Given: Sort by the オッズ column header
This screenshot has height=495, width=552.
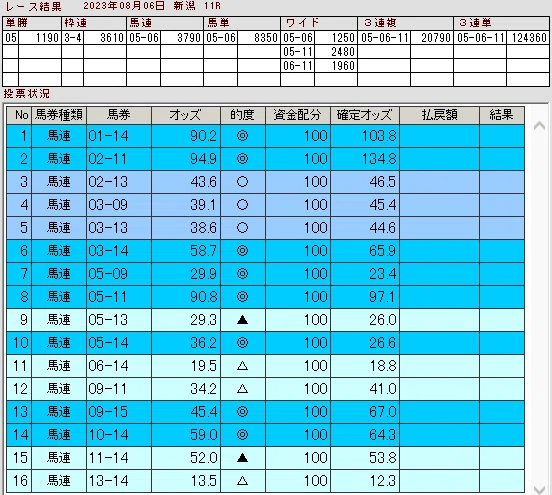Looking at the screenshot, I should click(x=186, y=115).
